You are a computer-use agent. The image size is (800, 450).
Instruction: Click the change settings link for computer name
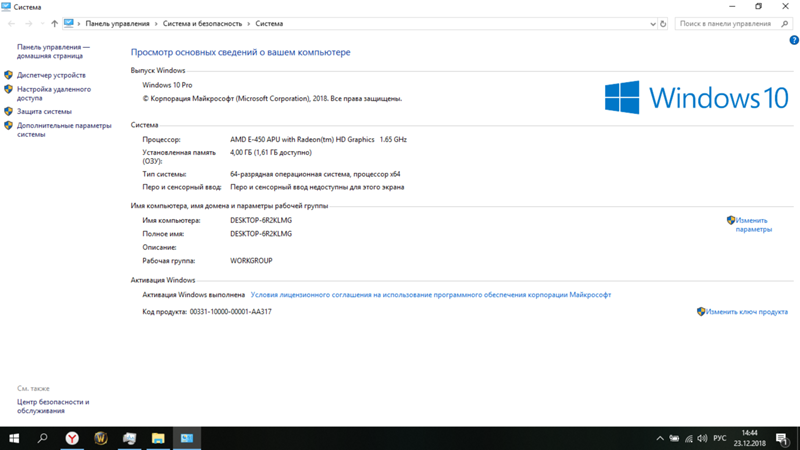[x=754, y=224]
